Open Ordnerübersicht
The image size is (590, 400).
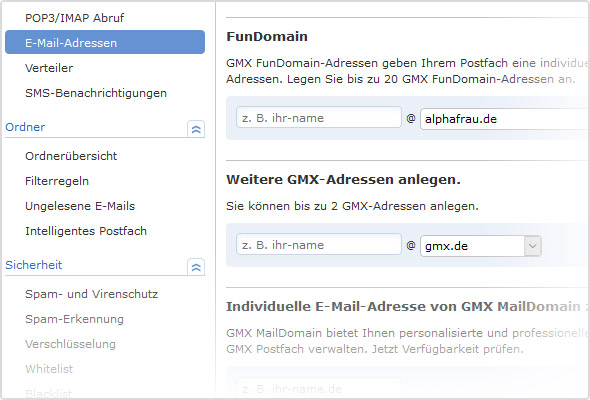point(71,156)
